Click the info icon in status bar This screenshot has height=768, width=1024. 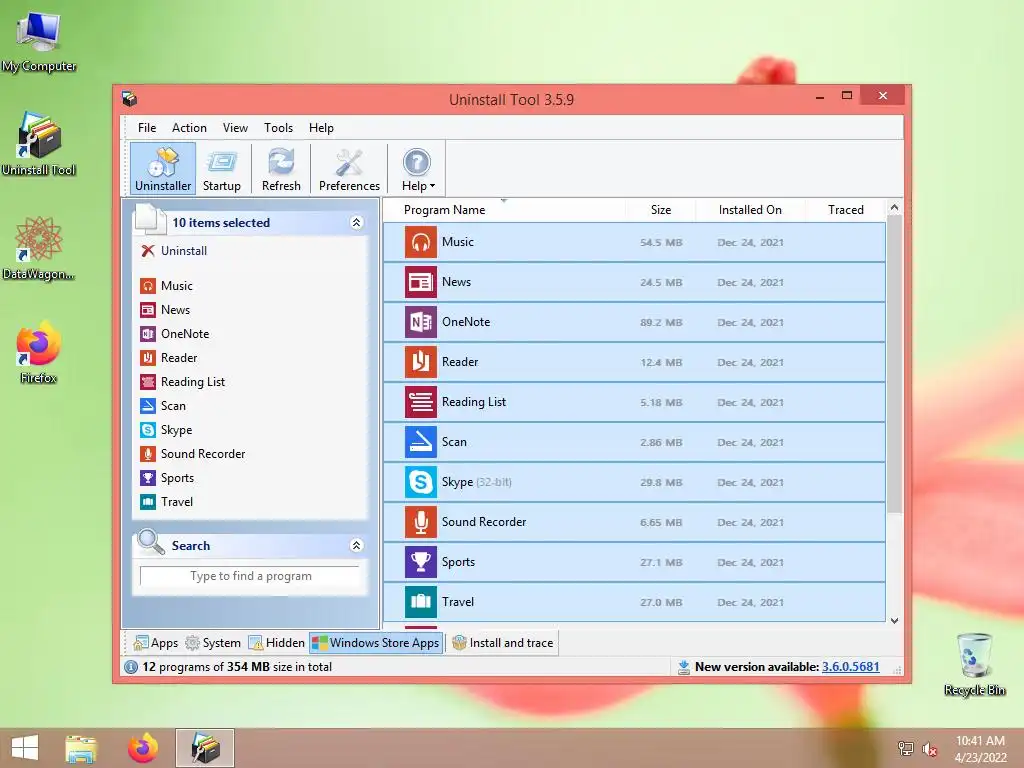pos(131,667)
